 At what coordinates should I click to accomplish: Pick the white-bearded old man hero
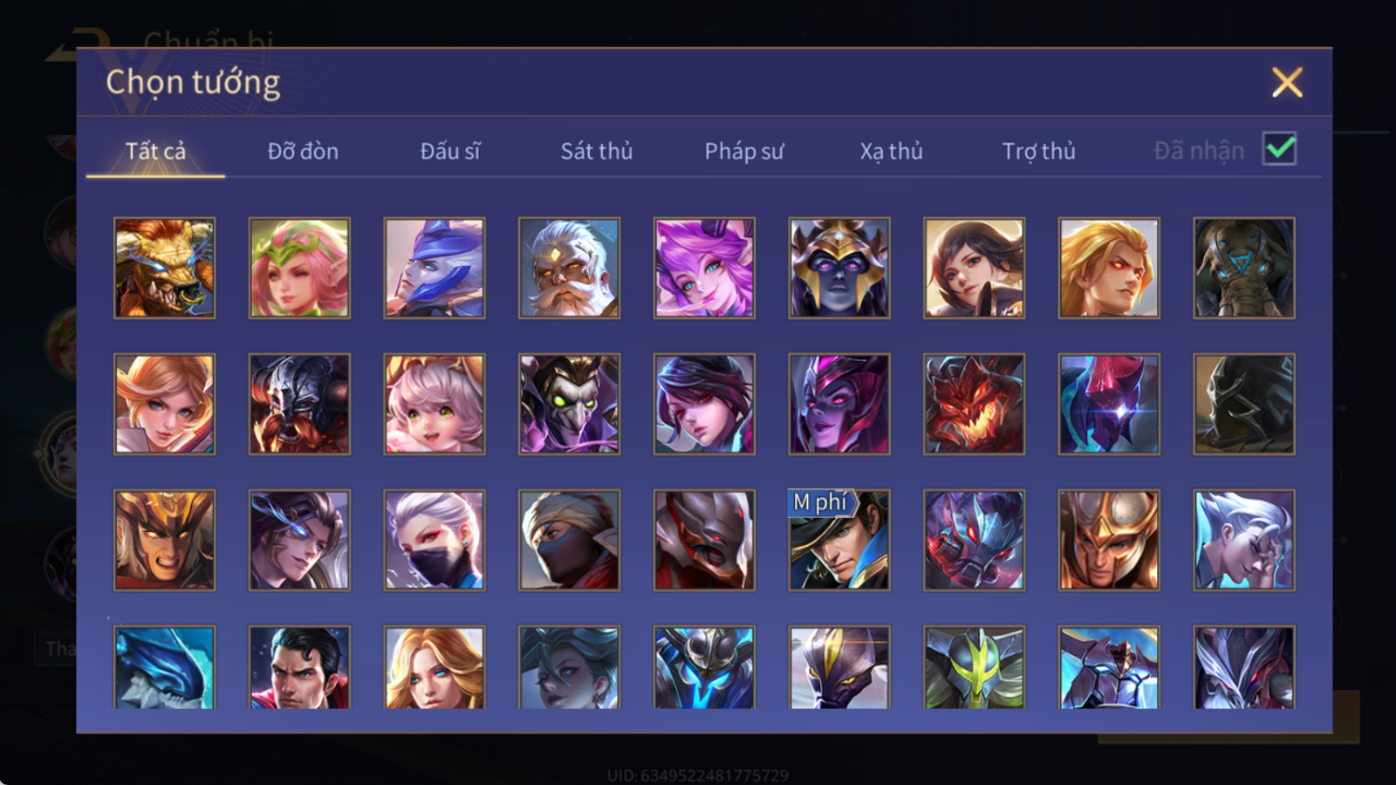569,268
